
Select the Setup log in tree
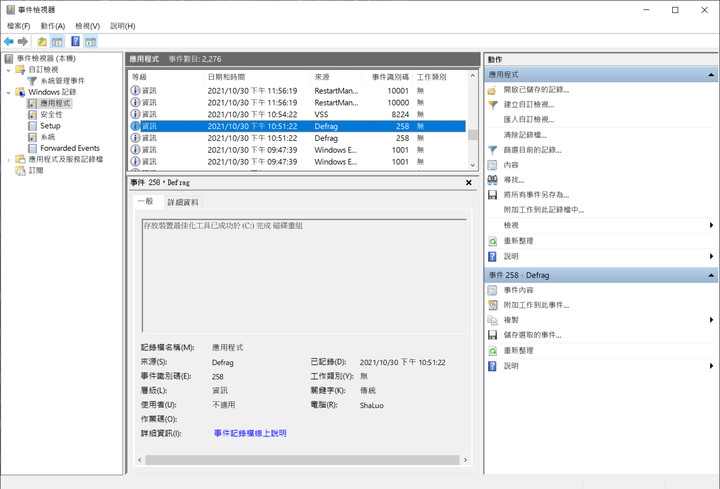50,126
